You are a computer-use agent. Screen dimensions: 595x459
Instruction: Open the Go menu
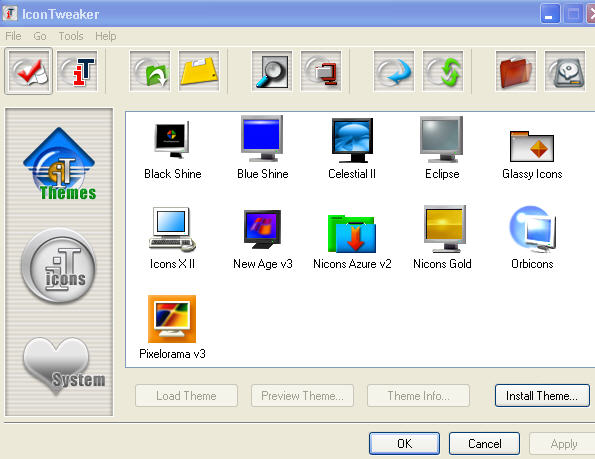click(x=40, y=36)
